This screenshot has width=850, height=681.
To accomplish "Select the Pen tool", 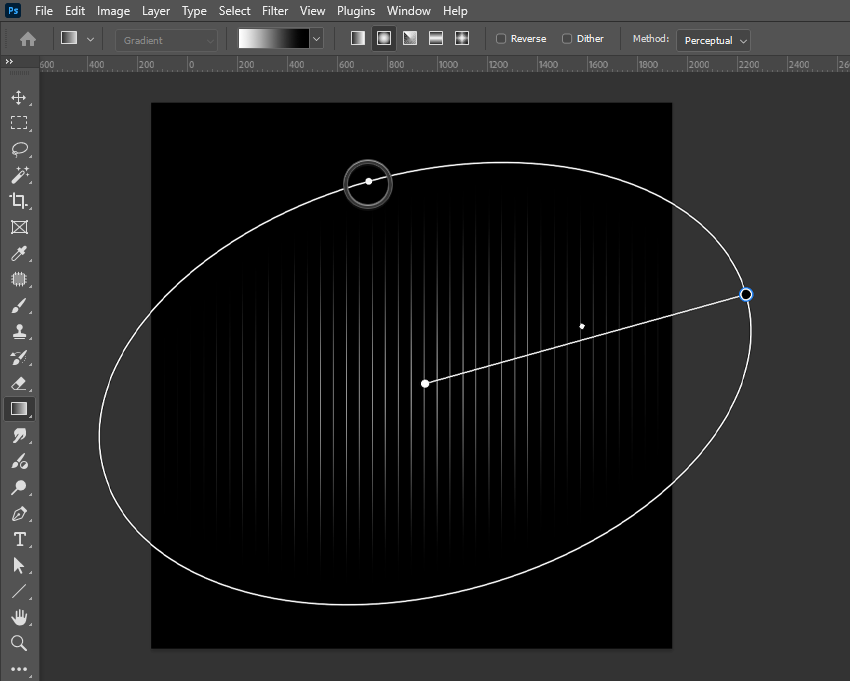I will tap(19, 513).
